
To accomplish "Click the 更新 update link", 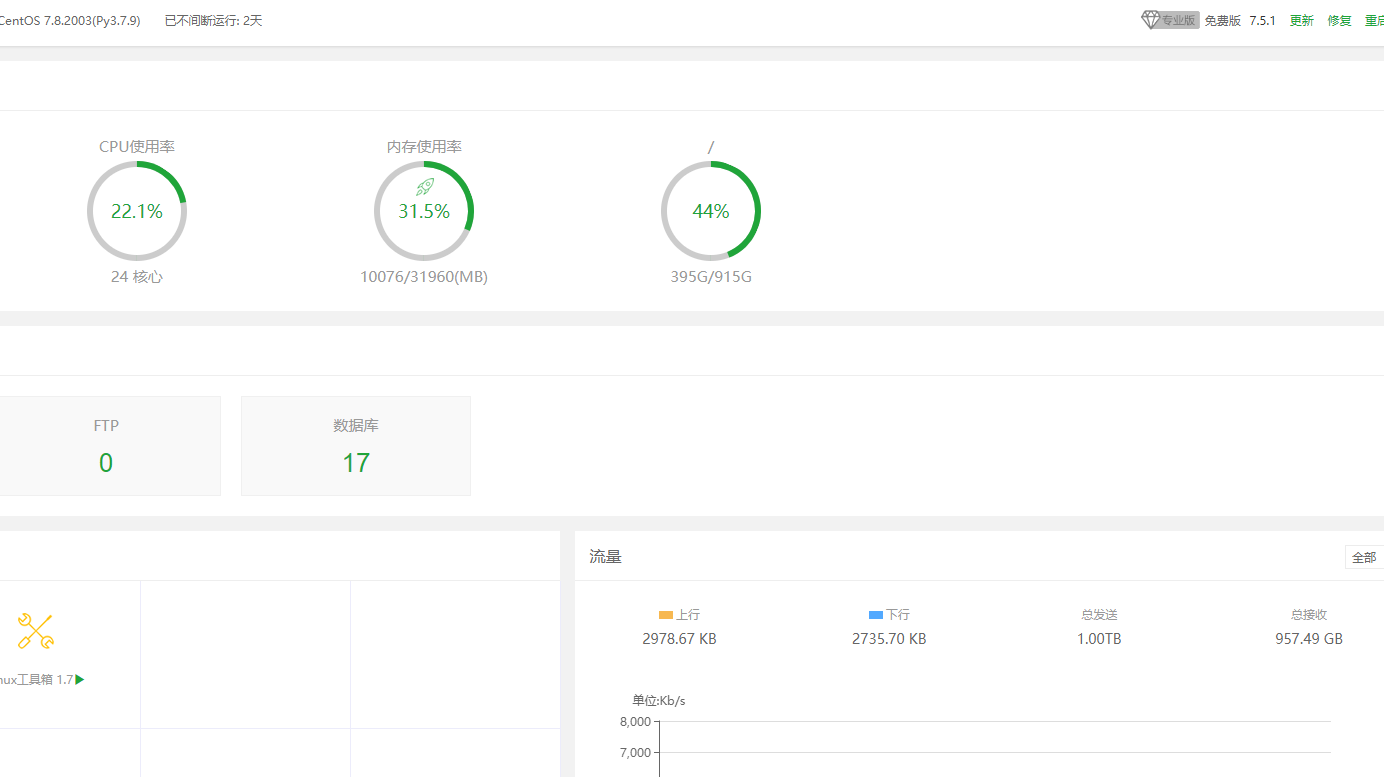I will pyautogui.click(x=1301, y=21).
